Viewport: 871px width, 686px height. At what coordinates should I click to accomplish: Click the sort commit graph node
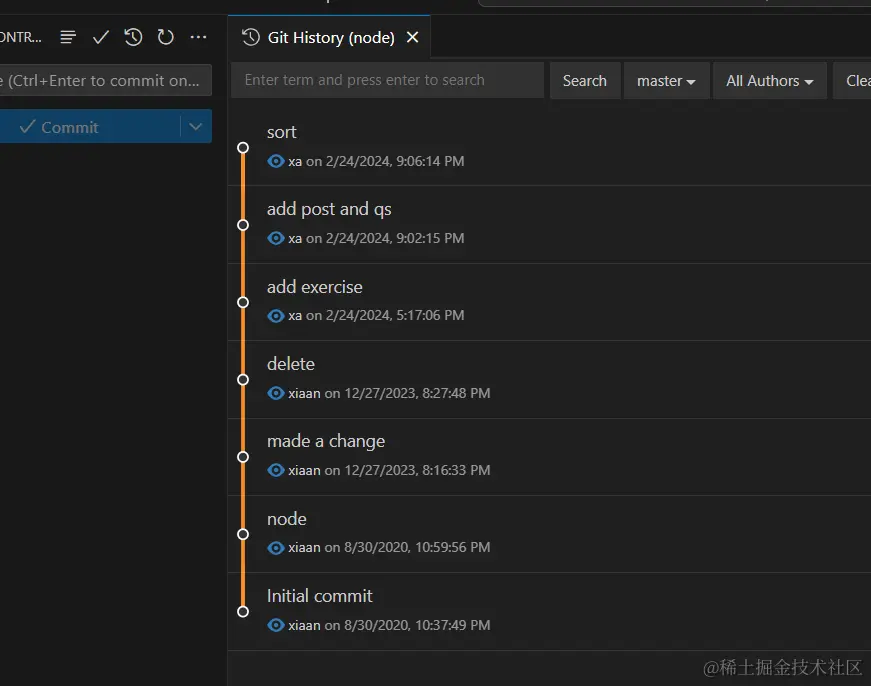coord(243,148)
